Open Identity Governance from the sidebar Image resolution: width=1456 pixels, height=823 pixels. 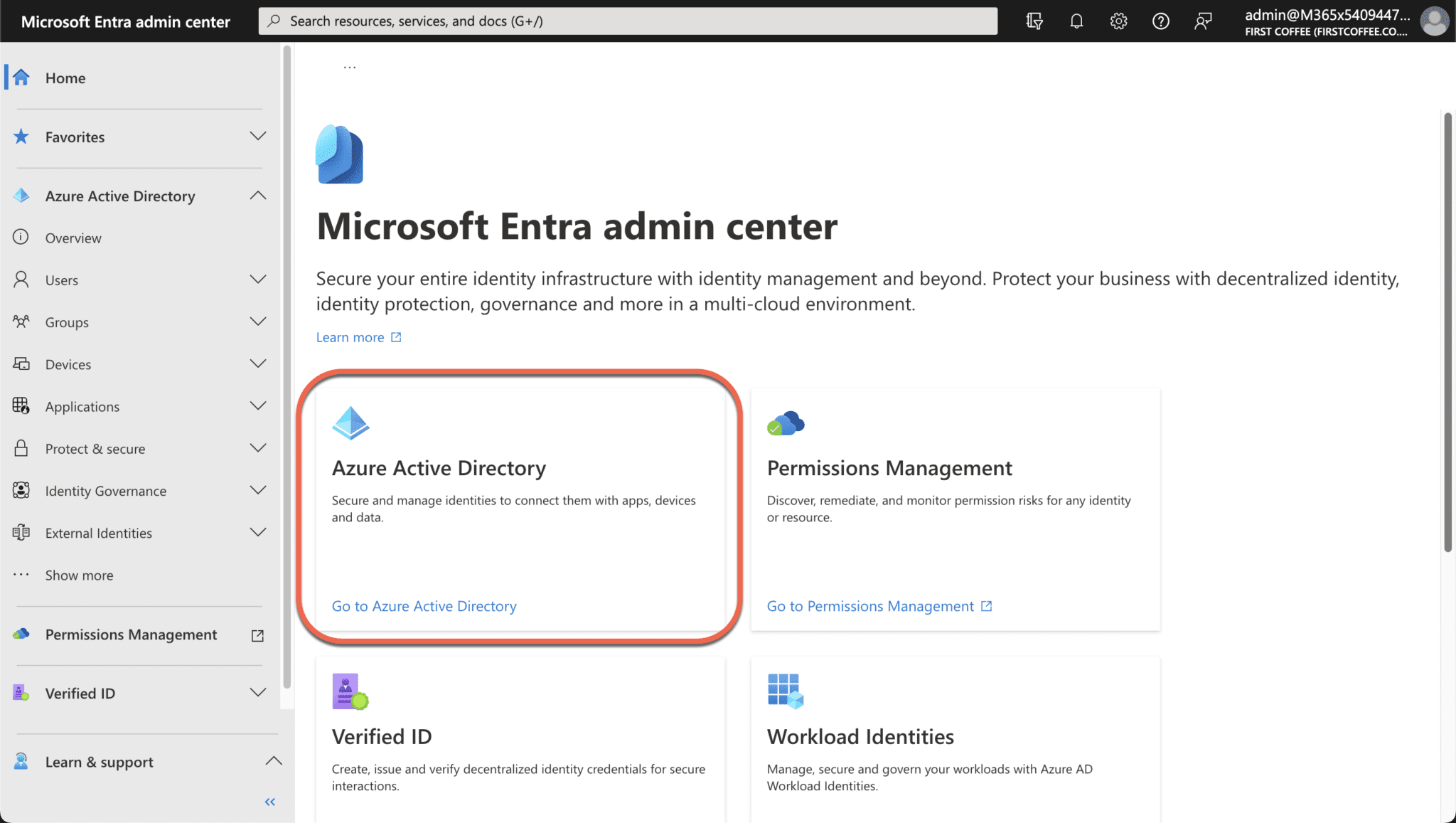click(x=105, y=491)
